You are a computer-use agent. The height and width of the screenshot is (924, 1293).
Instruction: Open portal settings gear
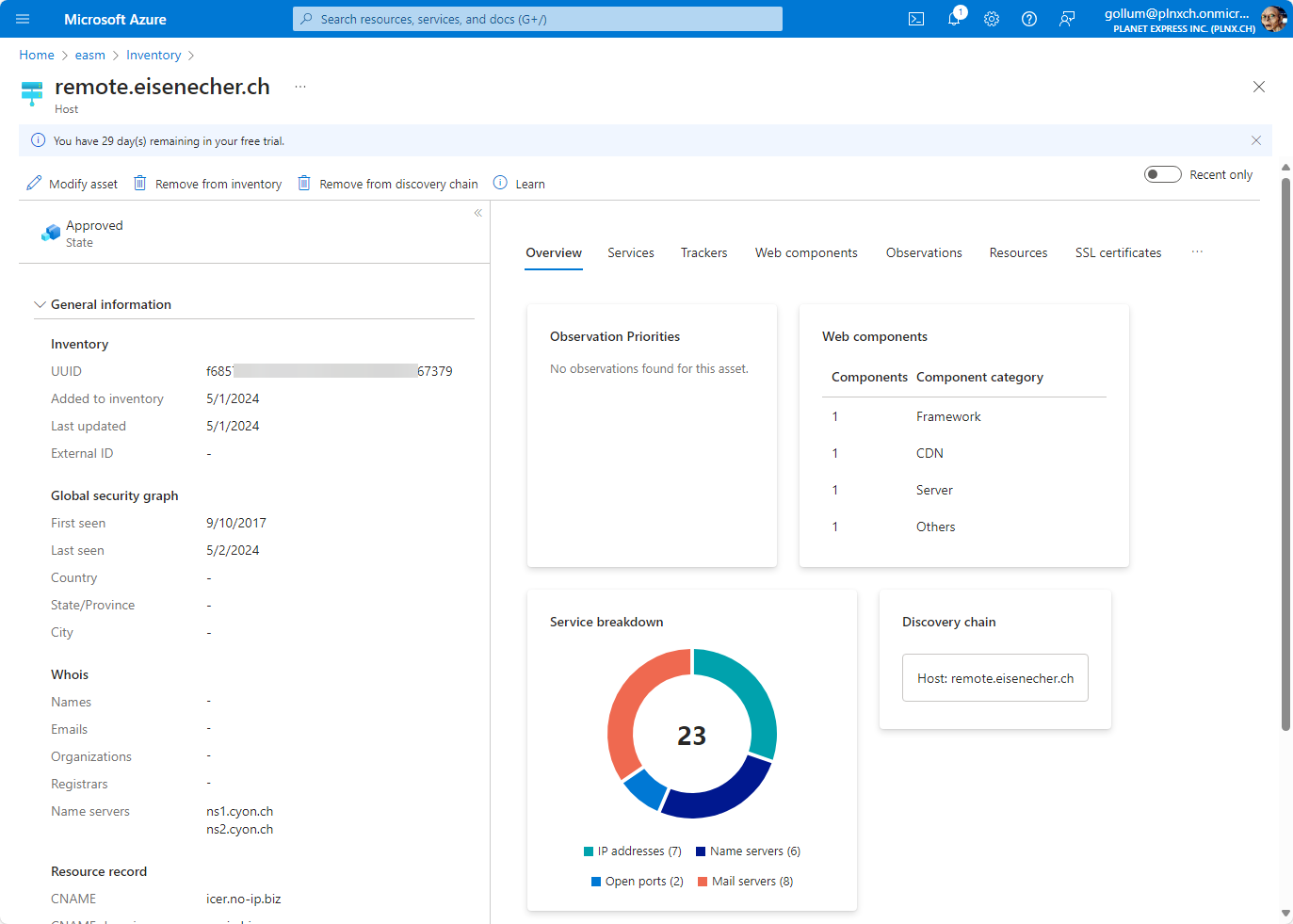click(992, 19)
